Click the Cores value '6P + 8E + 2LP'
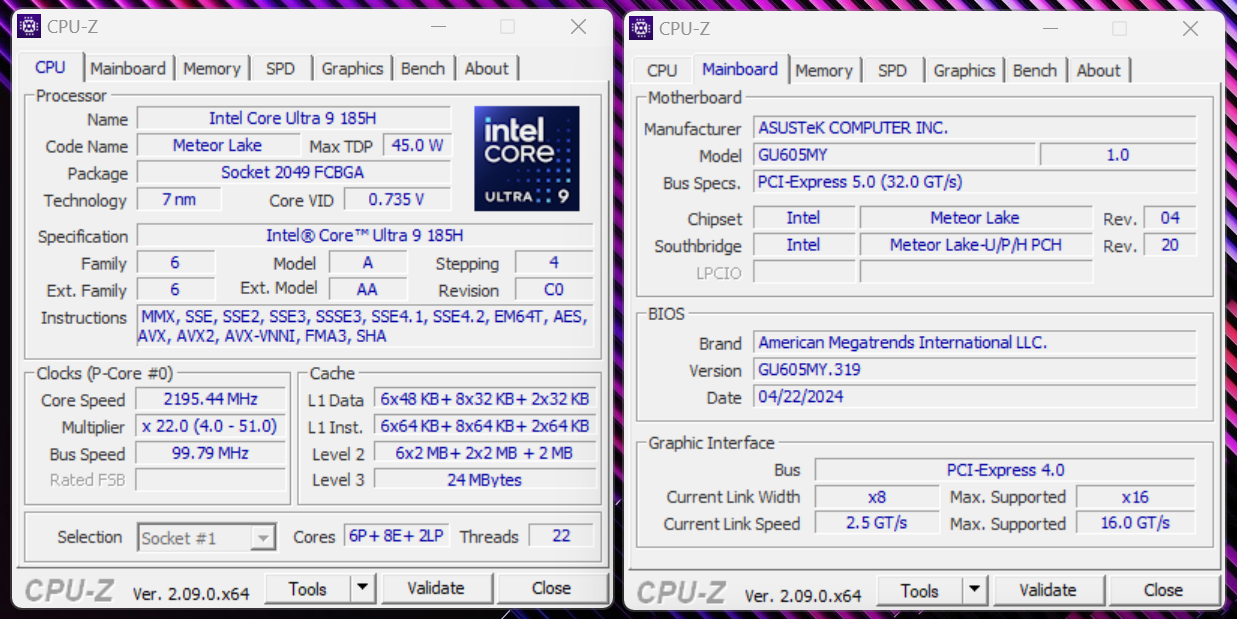Viewport: 1237px width, 619px height. (397, 536)
